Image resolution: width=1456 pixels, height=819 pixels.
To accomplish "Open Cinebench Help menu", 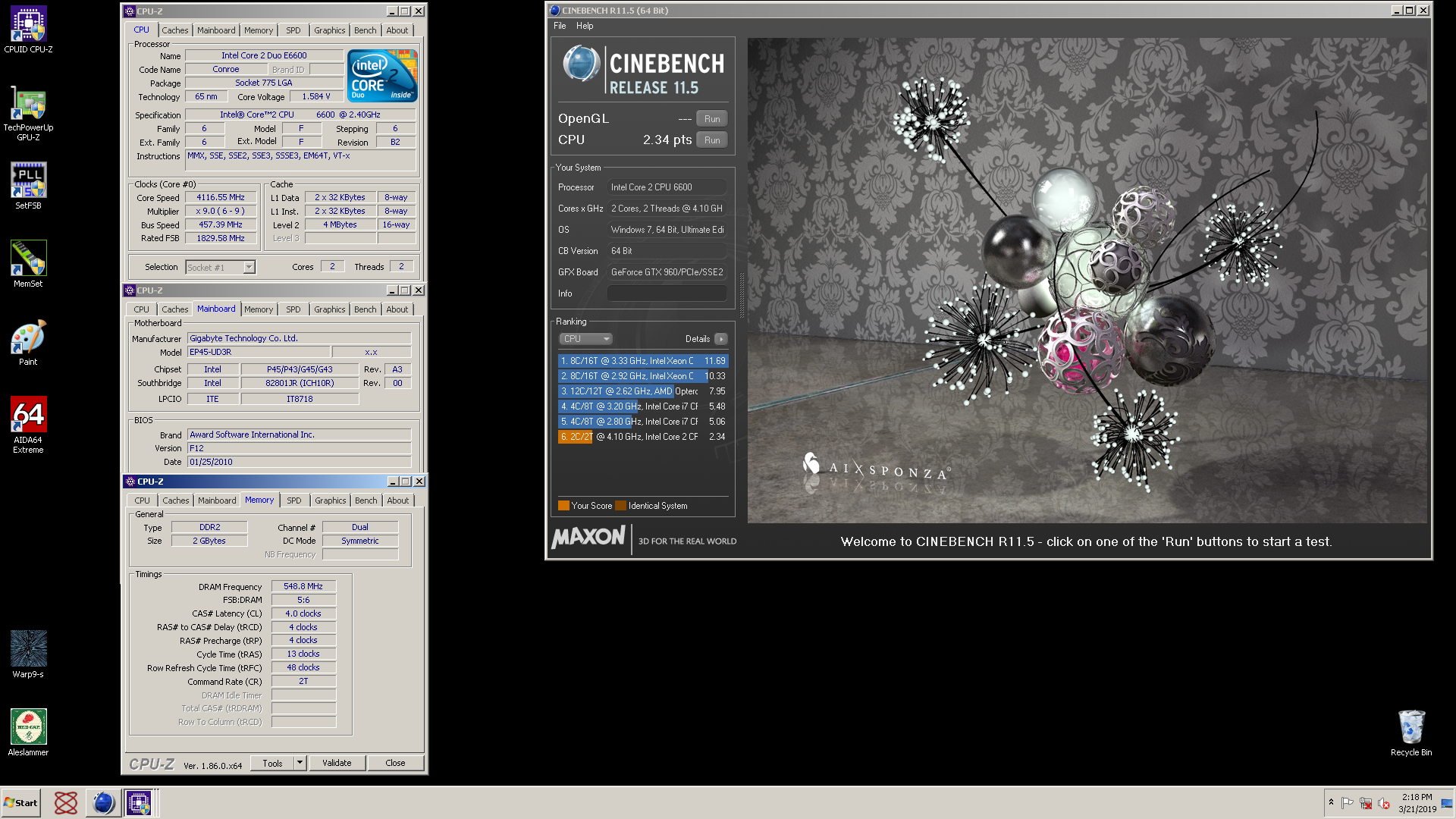I will [585, 26].
